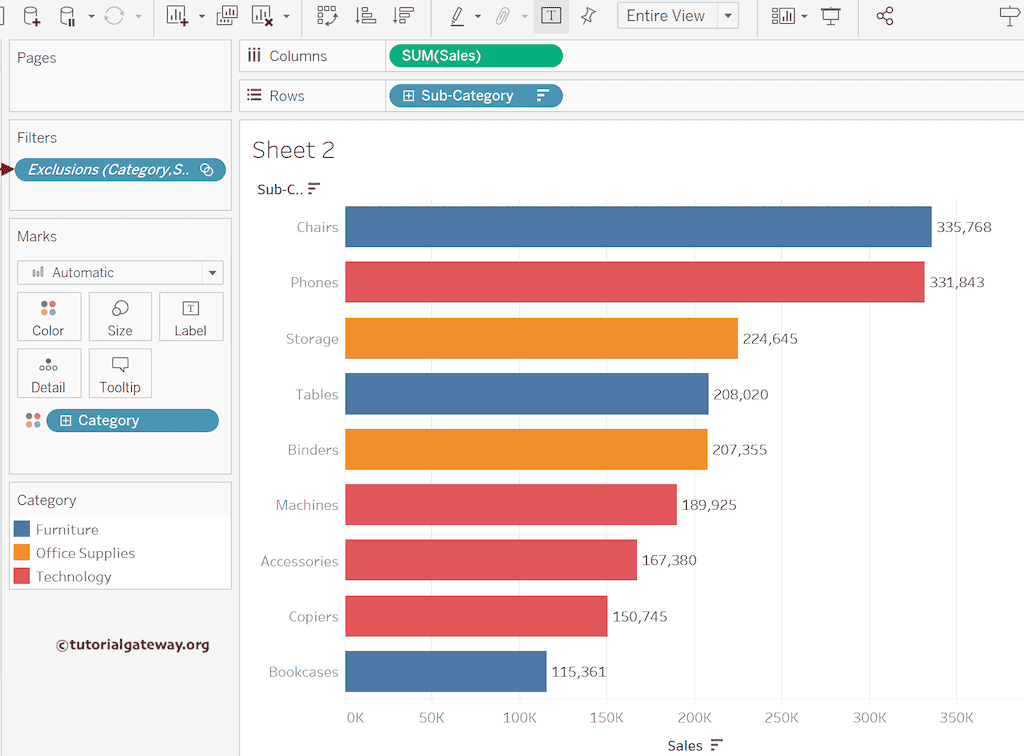Image resolution: width=1024 pixels, height=756 pixels.
Task: Toggle Presentation Mode icon
Action: 830,16
